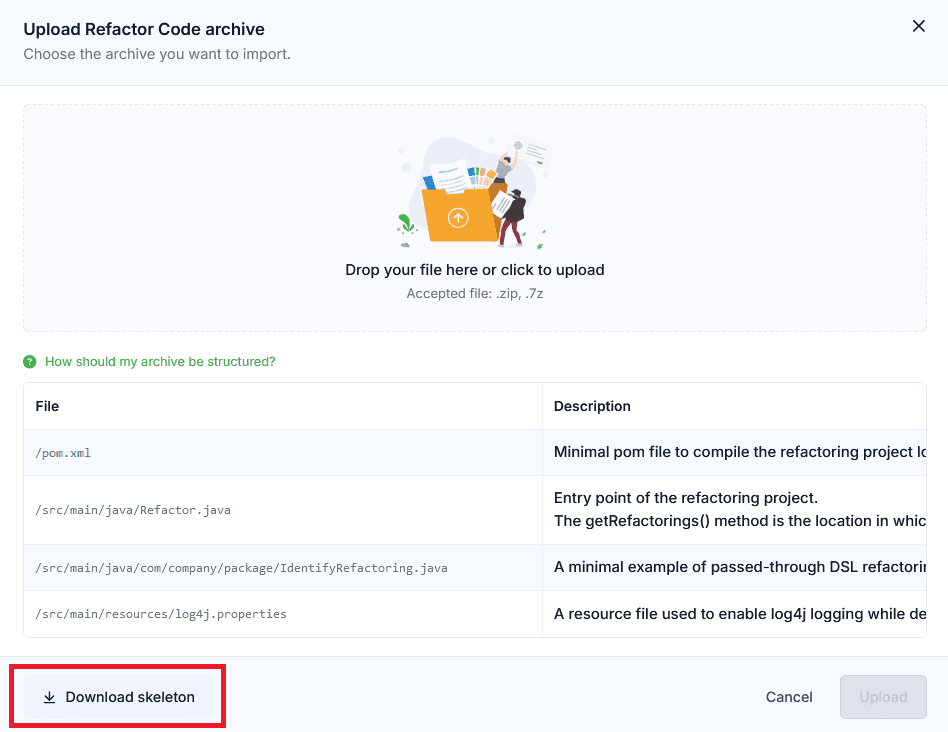Select the /pom.xml file row
The width and height of the screenshot is (948, 732).
[x=475, y=453]
